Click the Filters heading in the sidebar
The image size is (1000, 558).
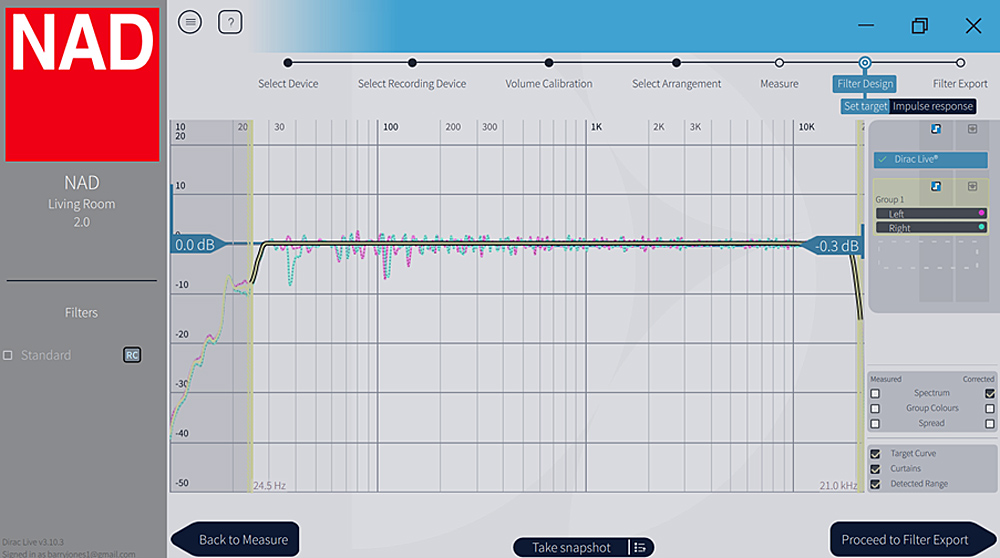click(x=81, y=312)
